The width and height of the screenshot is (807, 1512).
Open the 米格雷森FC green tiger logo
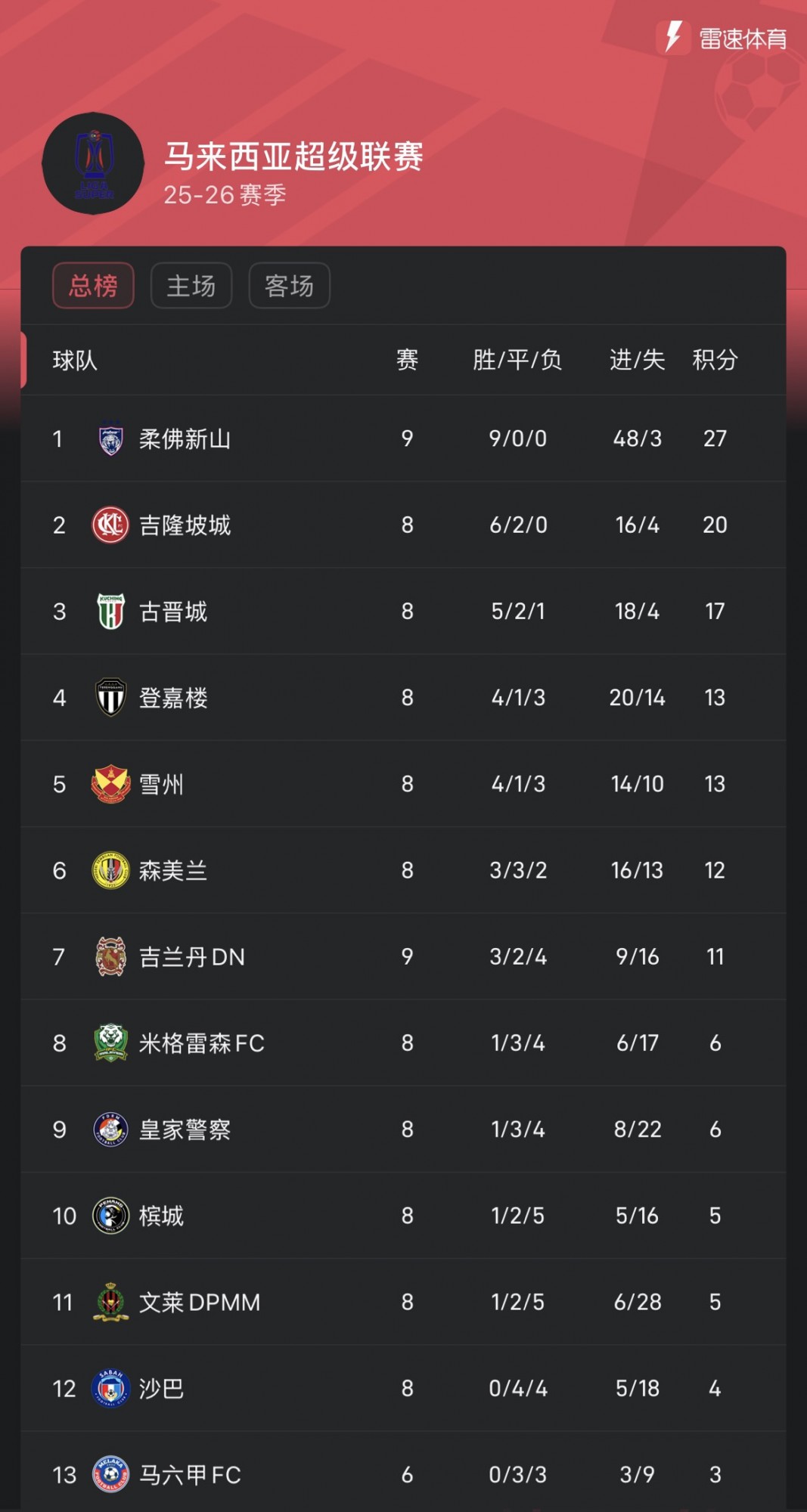click(110, 1043)
